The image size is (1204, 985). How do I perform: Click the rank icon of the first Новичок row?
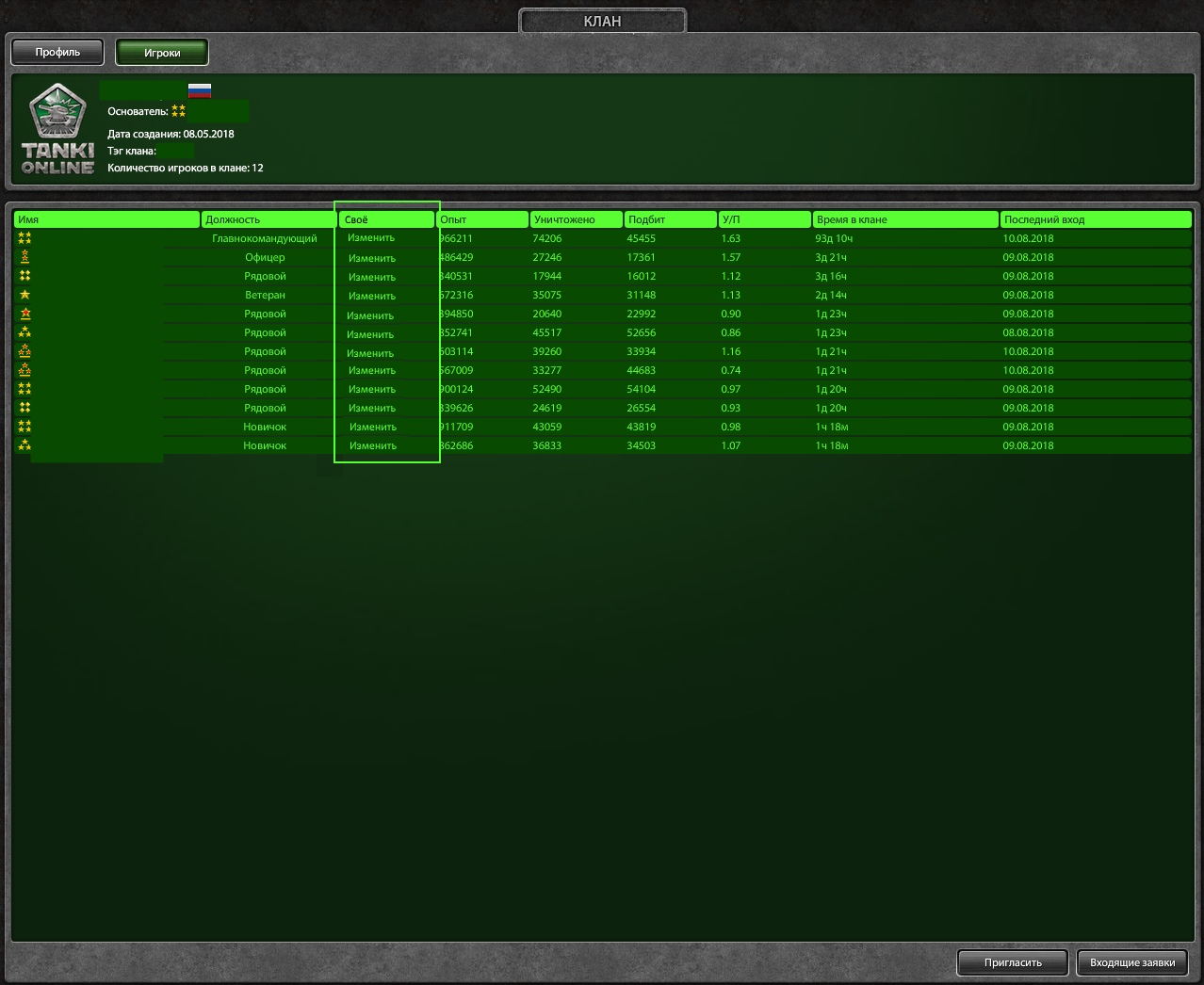click(24, 427)
